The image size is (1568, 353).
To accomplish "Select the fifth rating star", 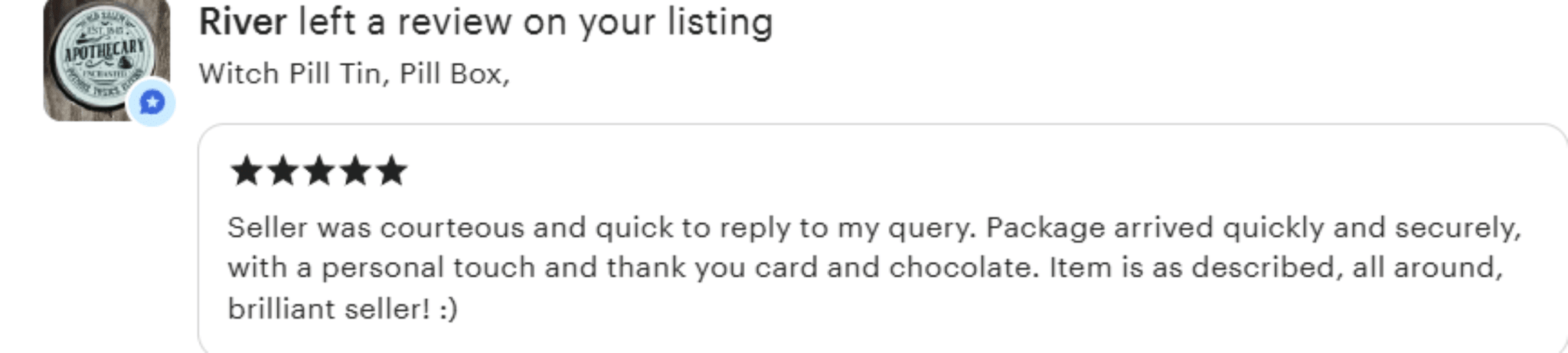I will coord(391,170).
